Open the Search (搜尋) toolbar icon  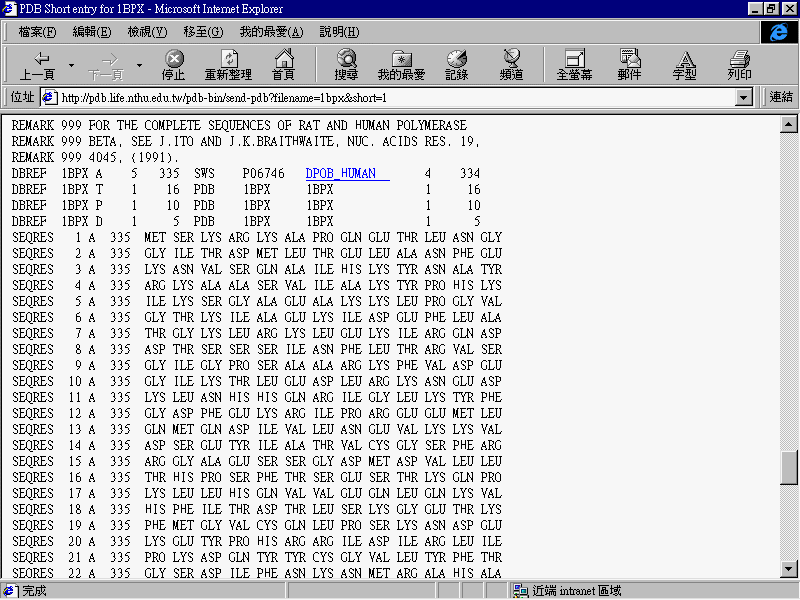coord(346,65)
